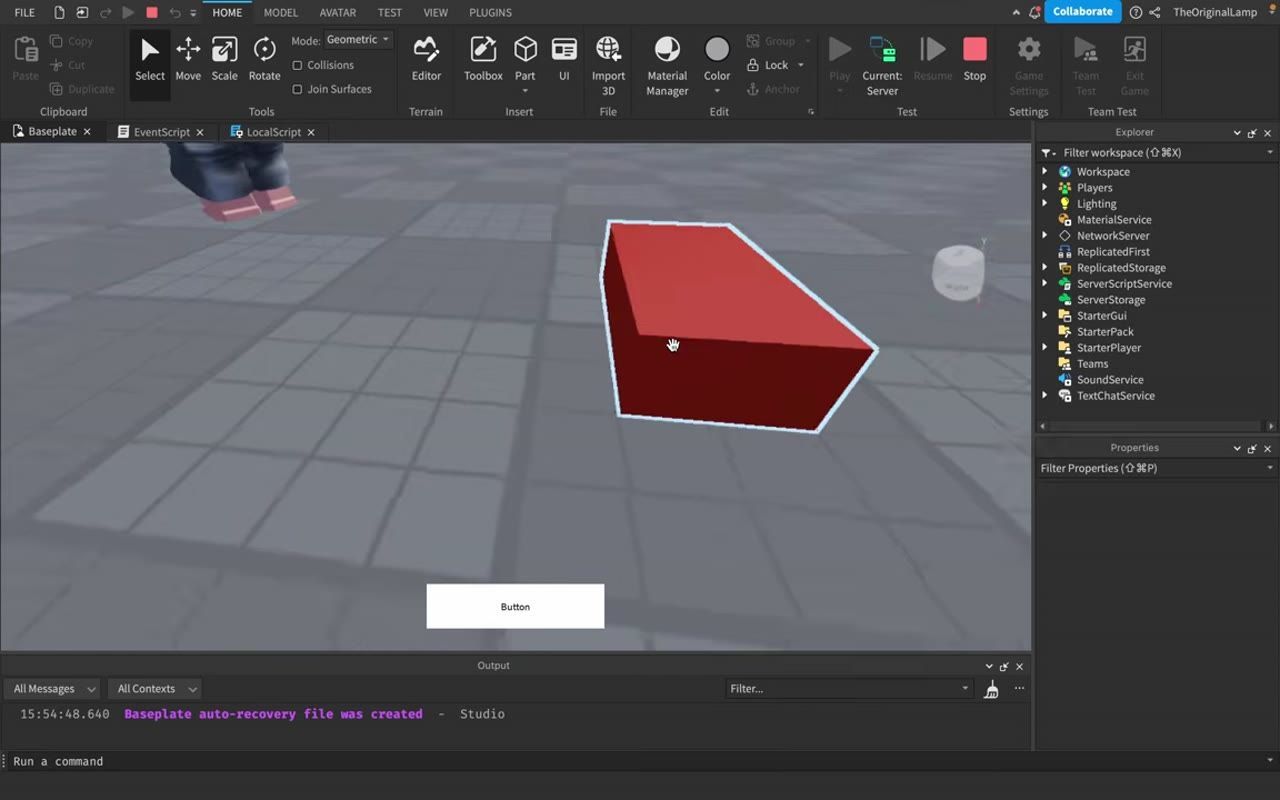Open the Terrain Editor

click(x=426, y=60)
